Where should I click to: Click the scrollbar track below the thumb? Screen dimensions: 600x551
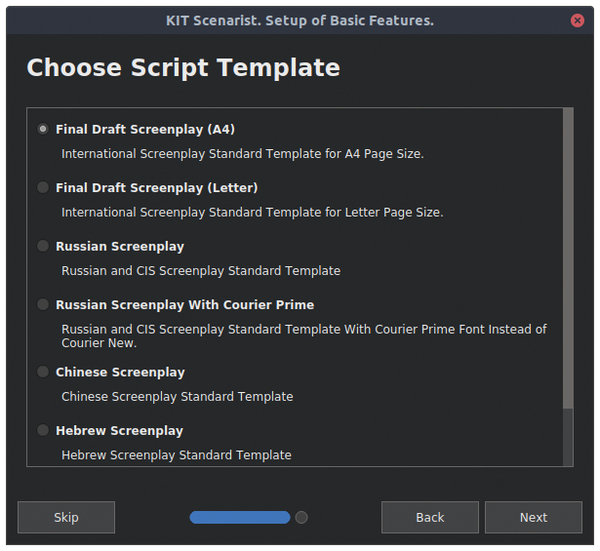pos(568,437)
